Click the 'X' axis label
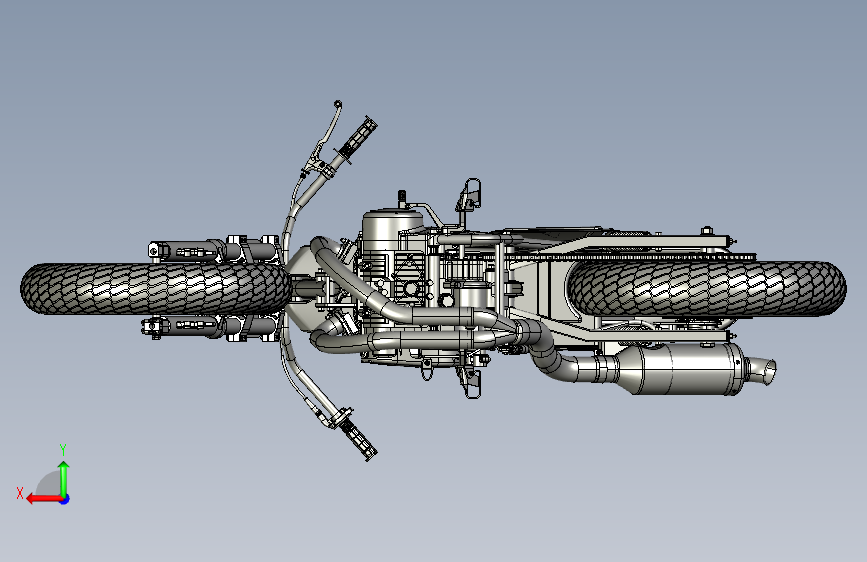 click(x=20, y=493)
